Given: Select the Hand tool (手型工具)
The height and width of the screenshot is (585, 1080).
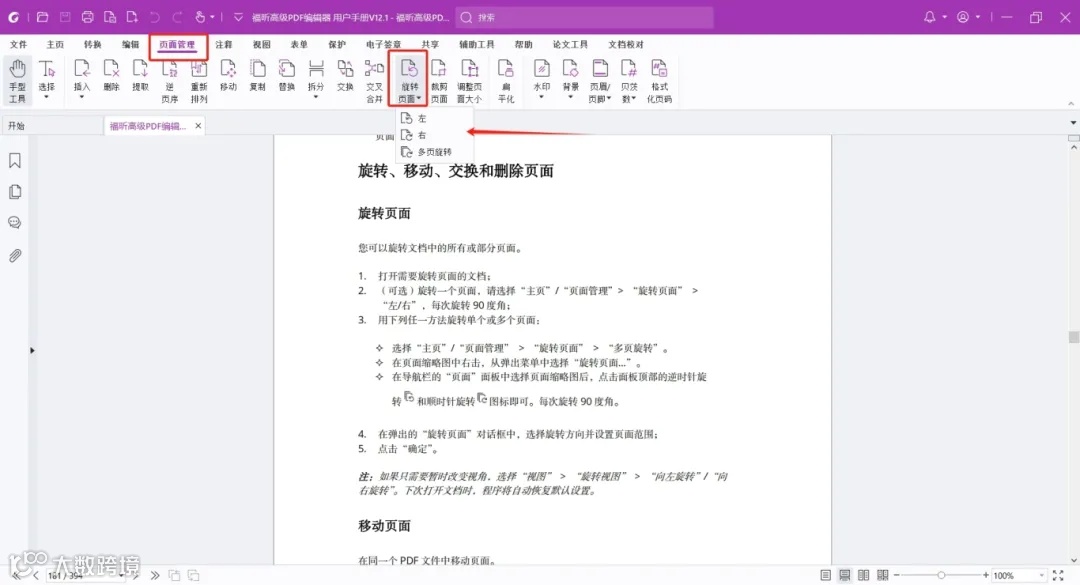Looking at the screenshot, I should 17,81.
